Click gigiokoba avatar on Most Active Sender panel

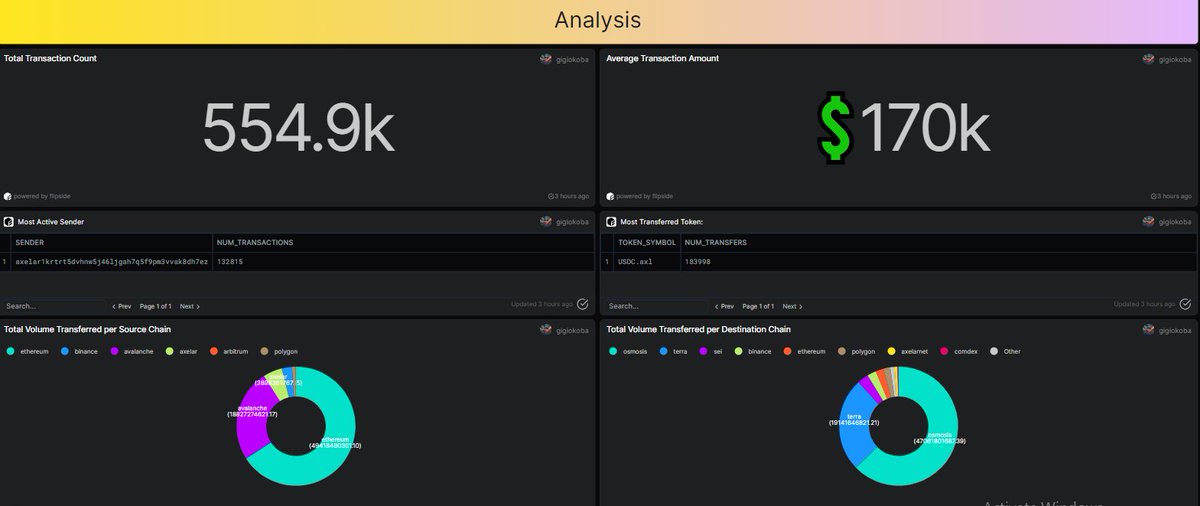[546, 220]
